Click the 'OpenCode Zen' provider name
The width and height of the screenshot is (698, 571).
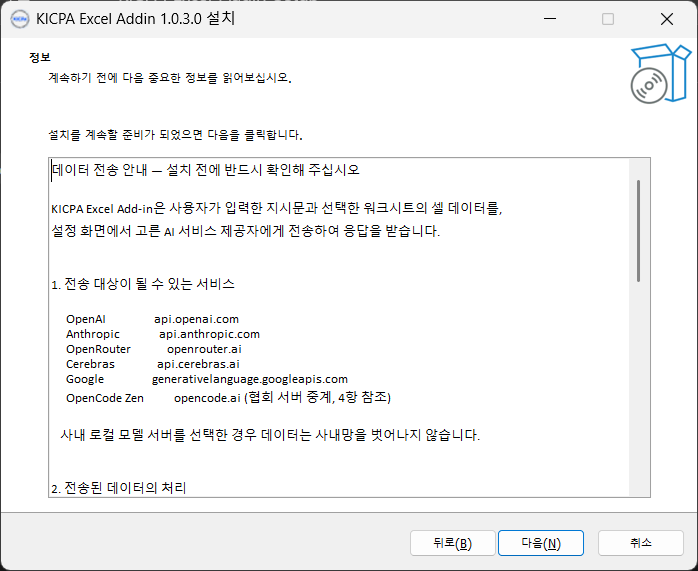pos(105,398)
